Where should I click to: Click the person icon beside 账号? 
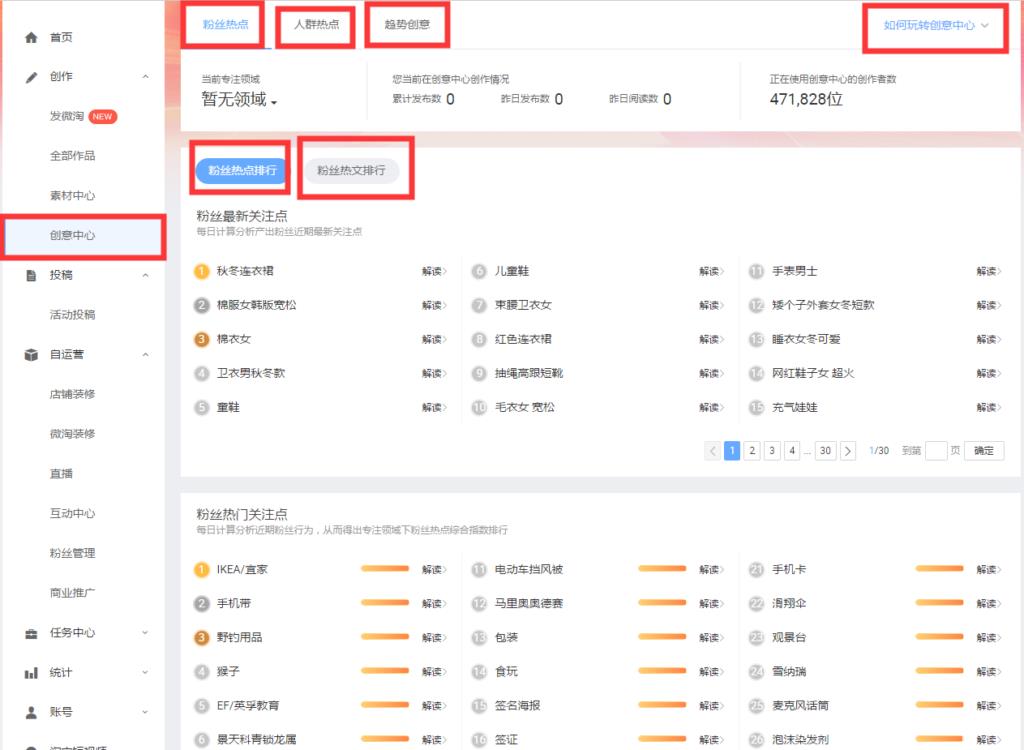click(31, 712)
